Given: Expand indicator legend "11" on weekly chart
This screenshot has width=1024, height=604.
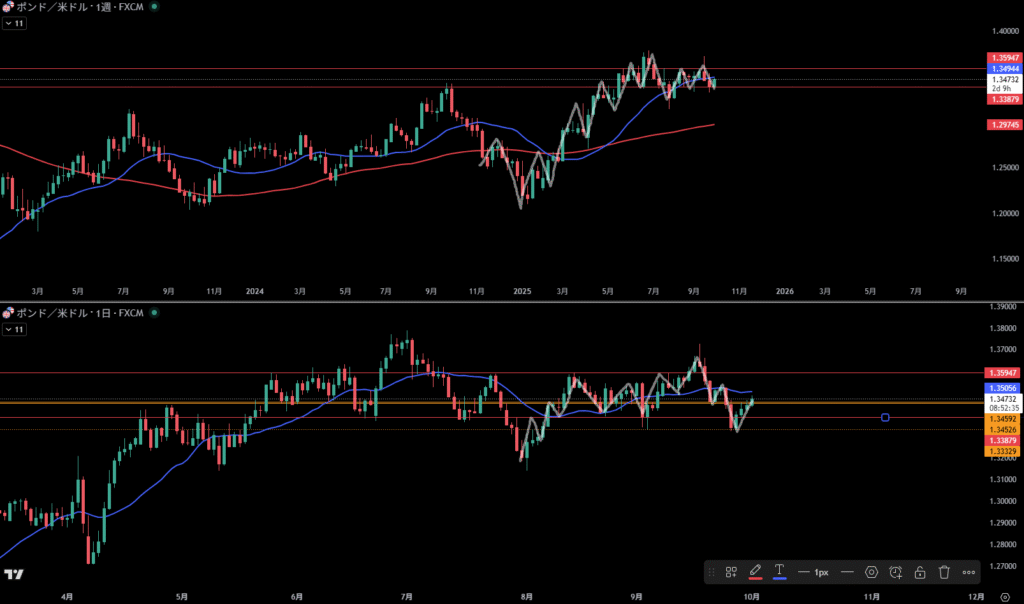Looking at the screenshot, I should [x=13, y=22].
